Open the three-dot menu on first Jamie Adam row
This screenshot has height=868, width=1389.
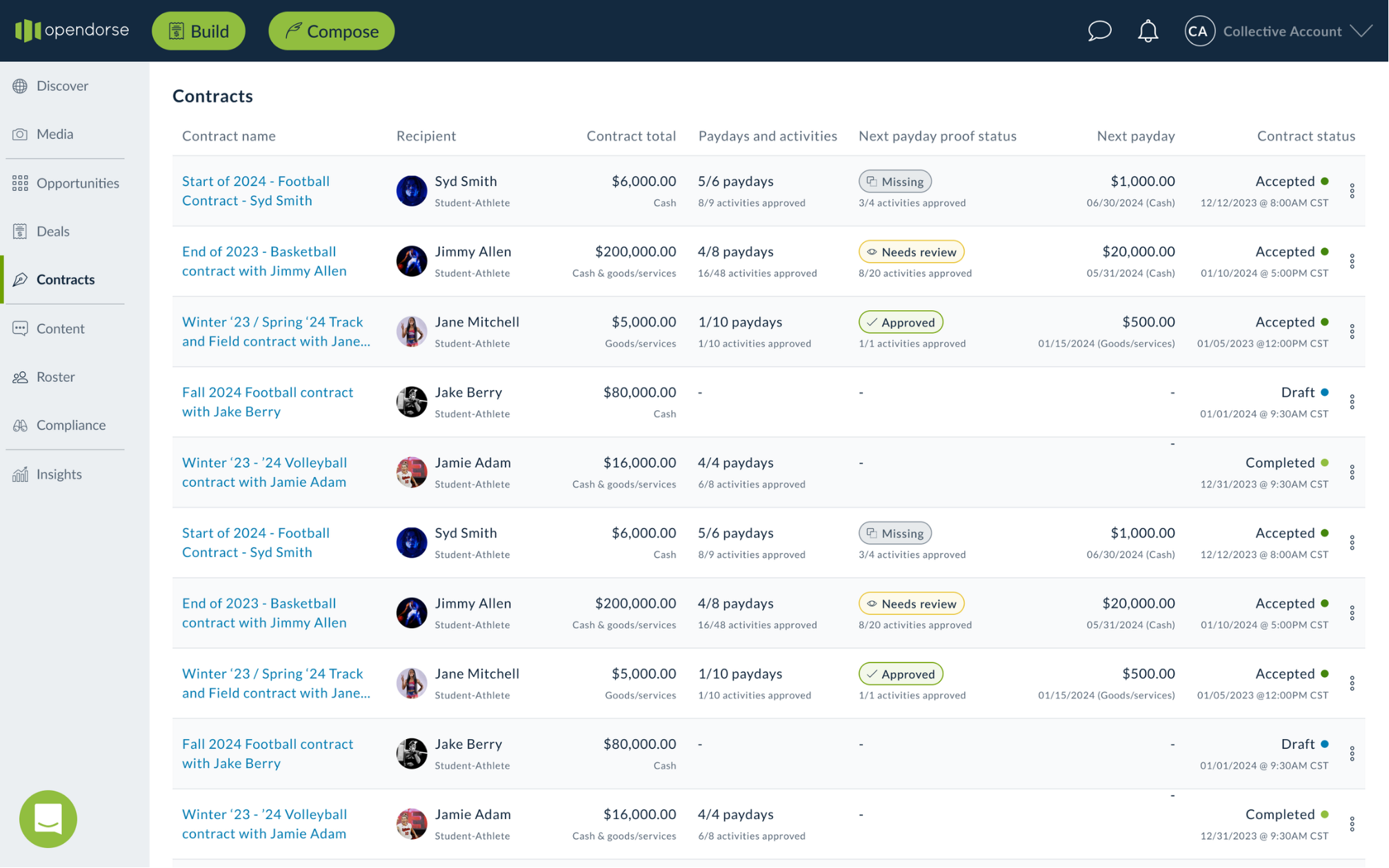tap(1352, 472)
